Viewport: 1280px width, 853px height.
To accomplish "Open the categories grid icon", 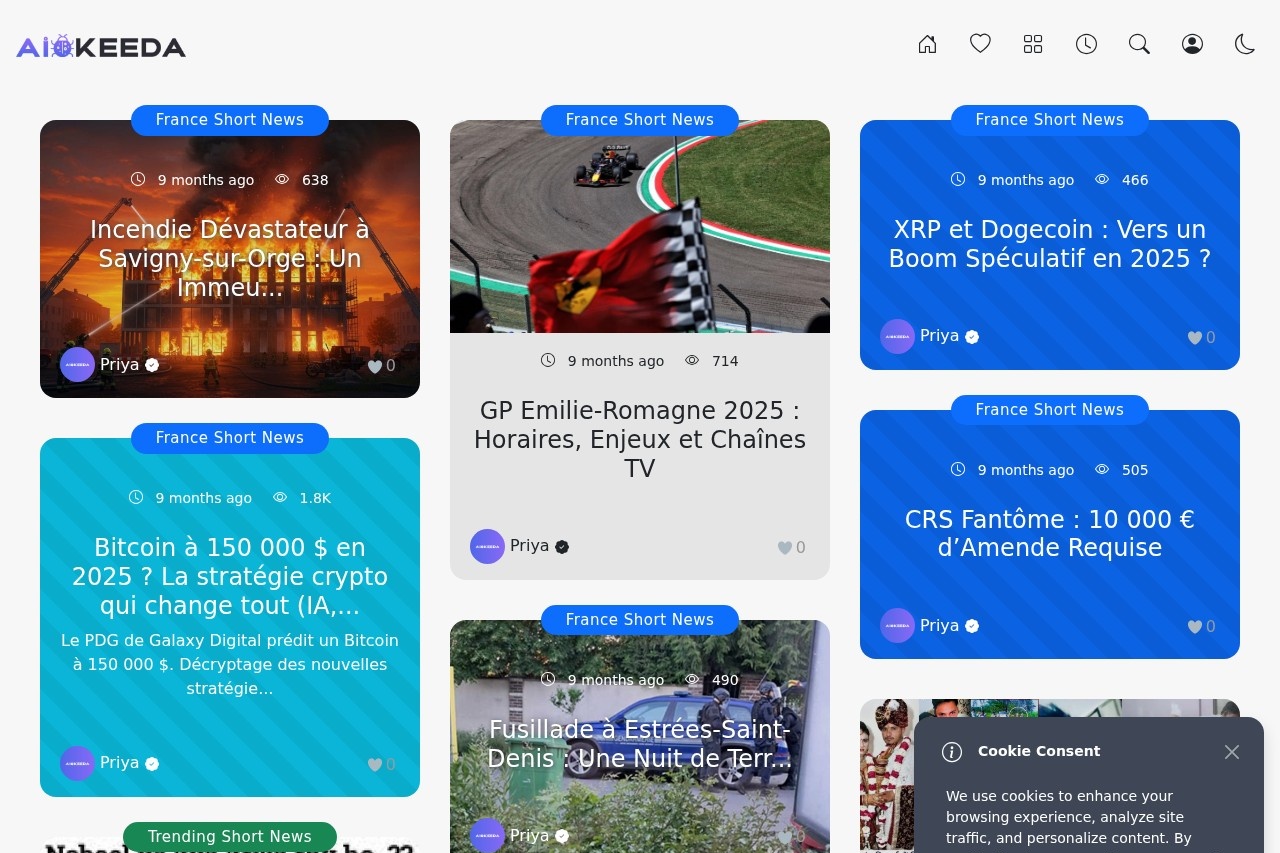I will pyautogui.click(x=1033, y=44).
